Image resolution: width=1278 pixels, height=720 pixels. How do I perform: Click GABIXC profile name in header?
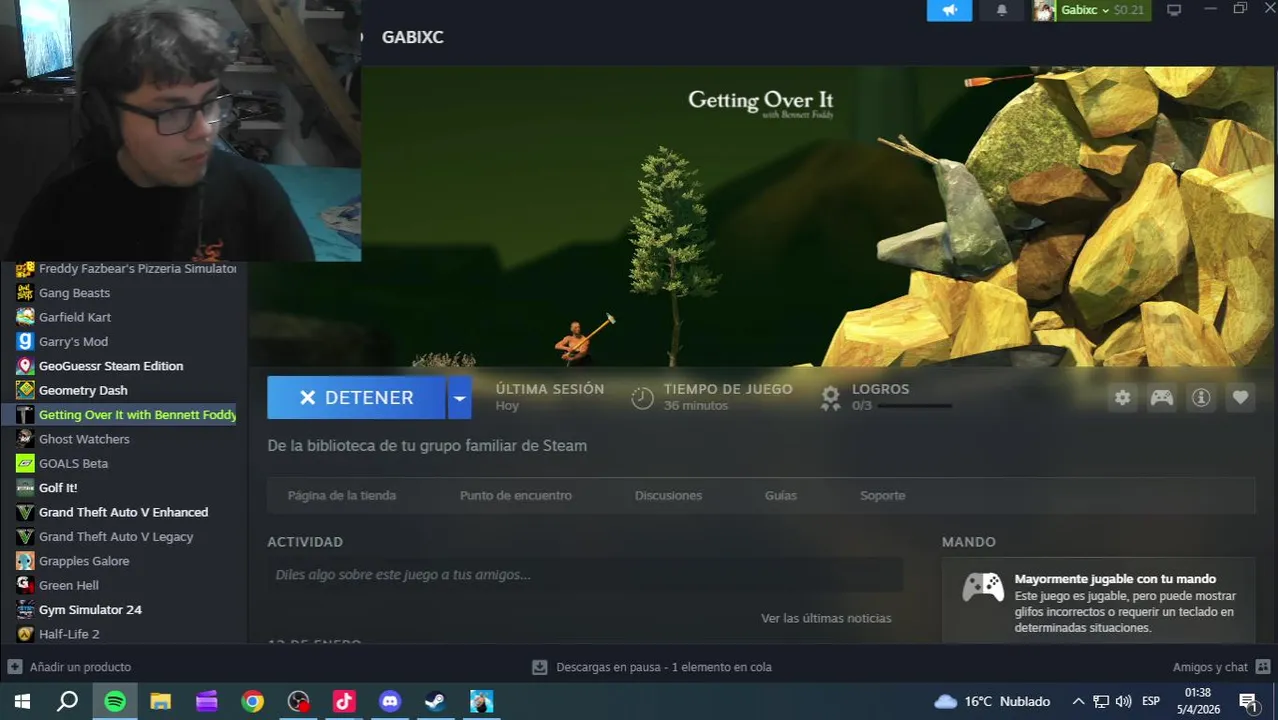tap(412, 37)
